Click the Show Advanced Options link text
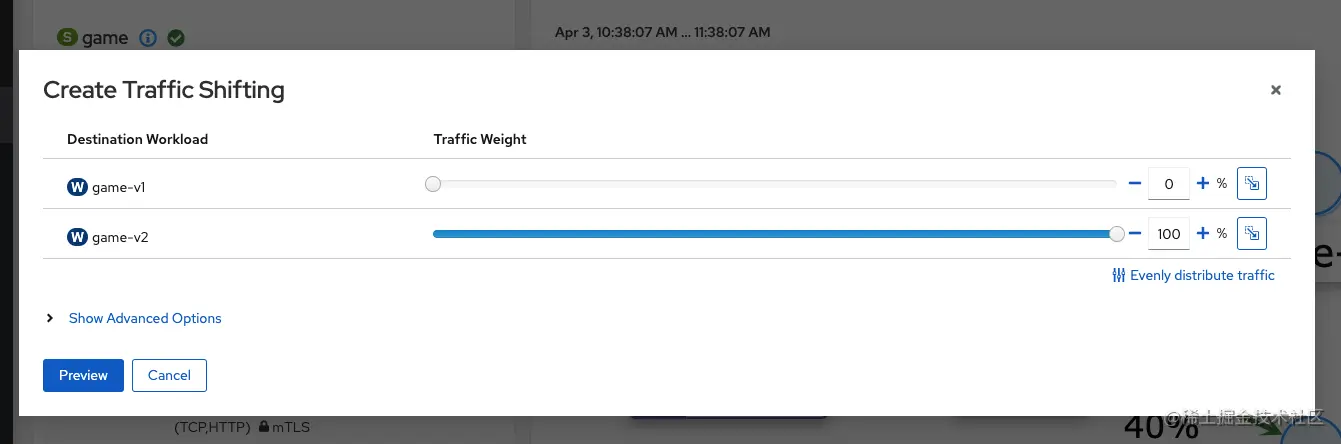Viewport: 1341px width, 444px height. 145,318
